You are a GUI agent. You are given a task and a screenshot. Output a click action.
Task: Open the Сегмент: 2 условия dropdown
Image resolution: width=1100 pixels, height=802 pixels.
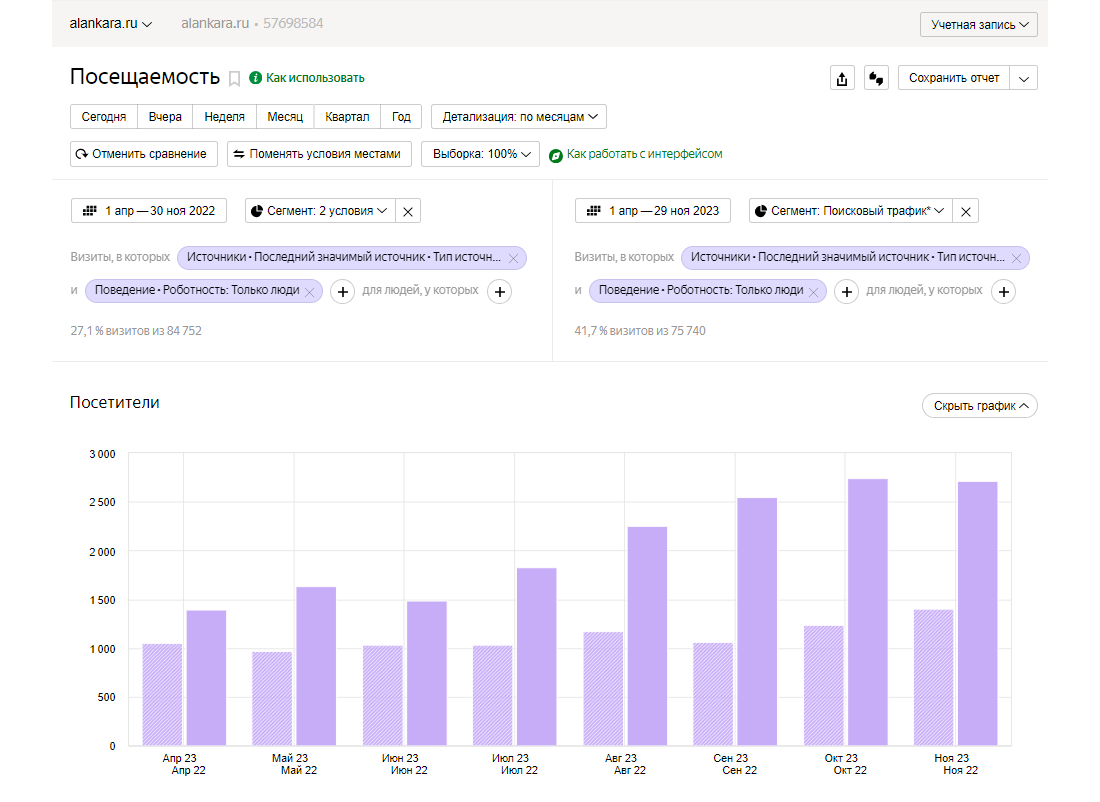[320, 210]
